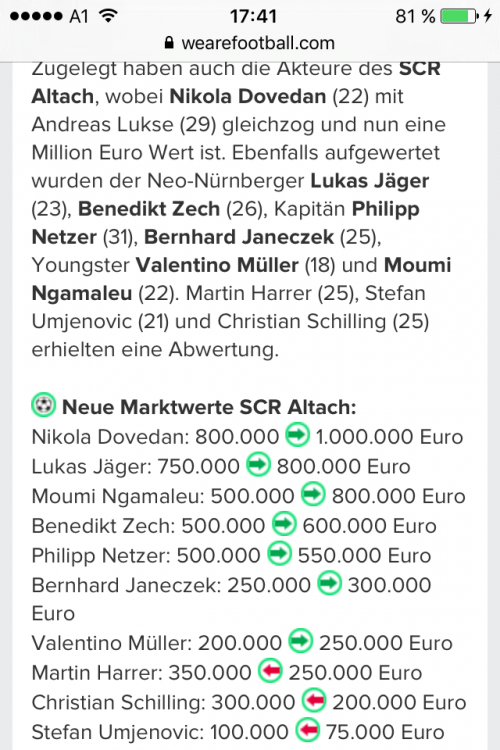Tap the 17:41 clock in status bar
Viewport: 500px width, 750px height.
253,16
